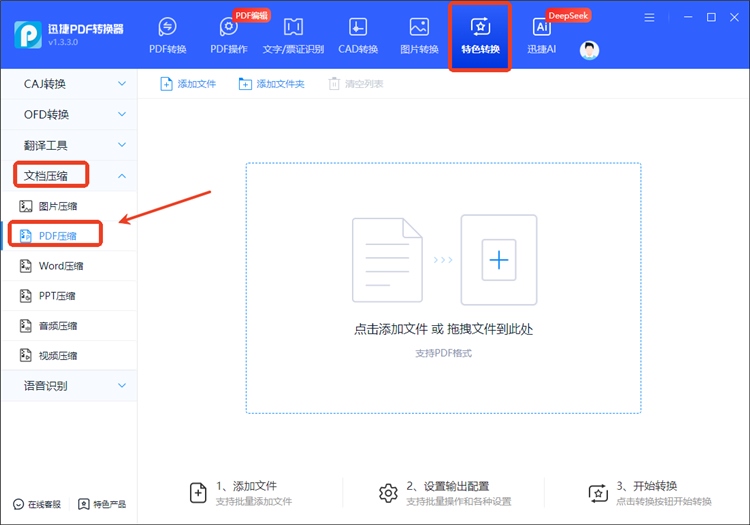Image resolution: width=750 pixels, height=525 pixels.
Task: Open 迅捷AI from the top bar
Action: (x=541, y=36)
